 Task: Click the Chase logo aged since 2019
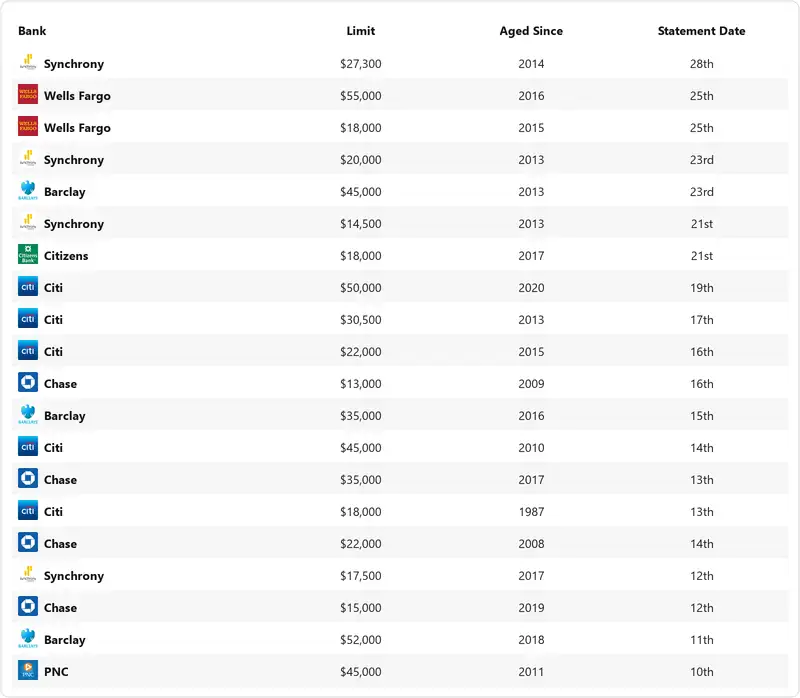click(28, 606)
